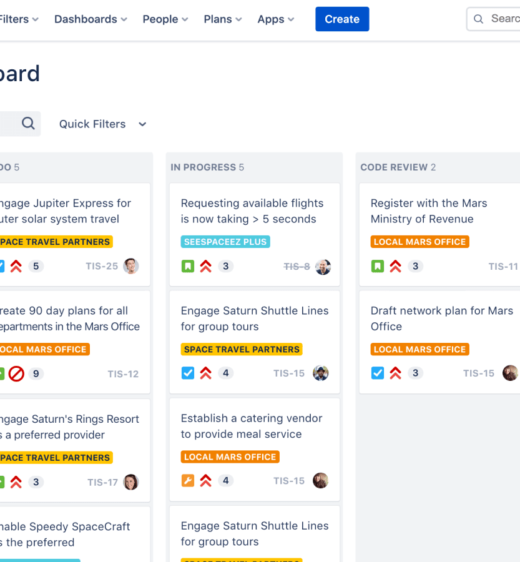Click LOCAL MARS OFFICE label on TIS-12 card

click(44, 349)
